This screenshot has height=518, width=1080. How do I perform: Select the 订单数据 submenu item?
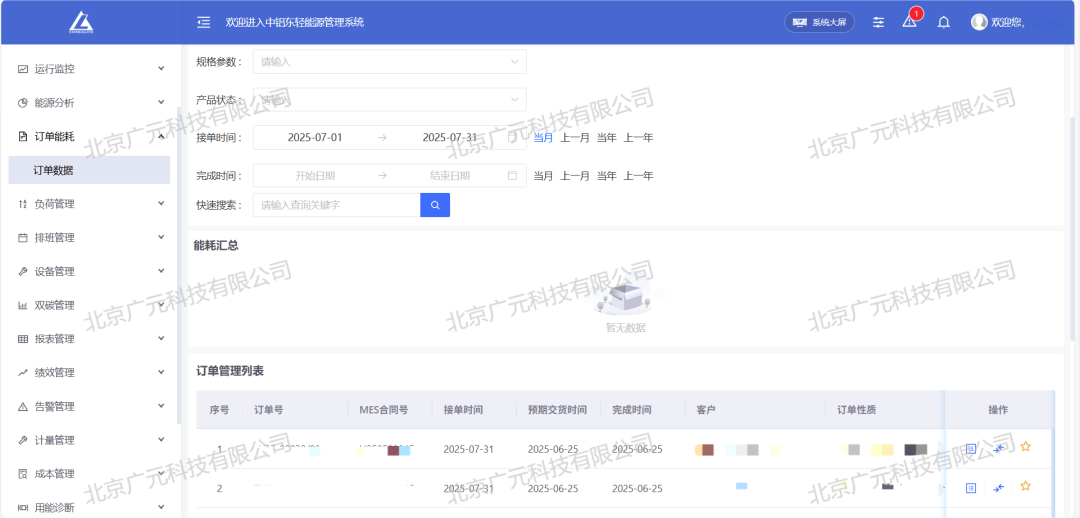point(89,170)
